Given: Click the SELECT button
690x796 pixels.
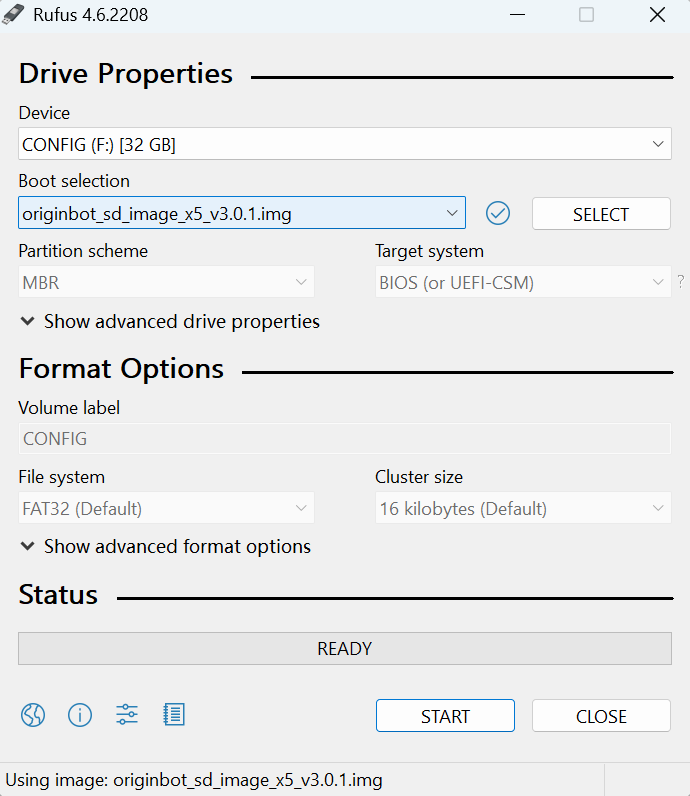Looking at the screenshot, I should [x=601, y=214].
